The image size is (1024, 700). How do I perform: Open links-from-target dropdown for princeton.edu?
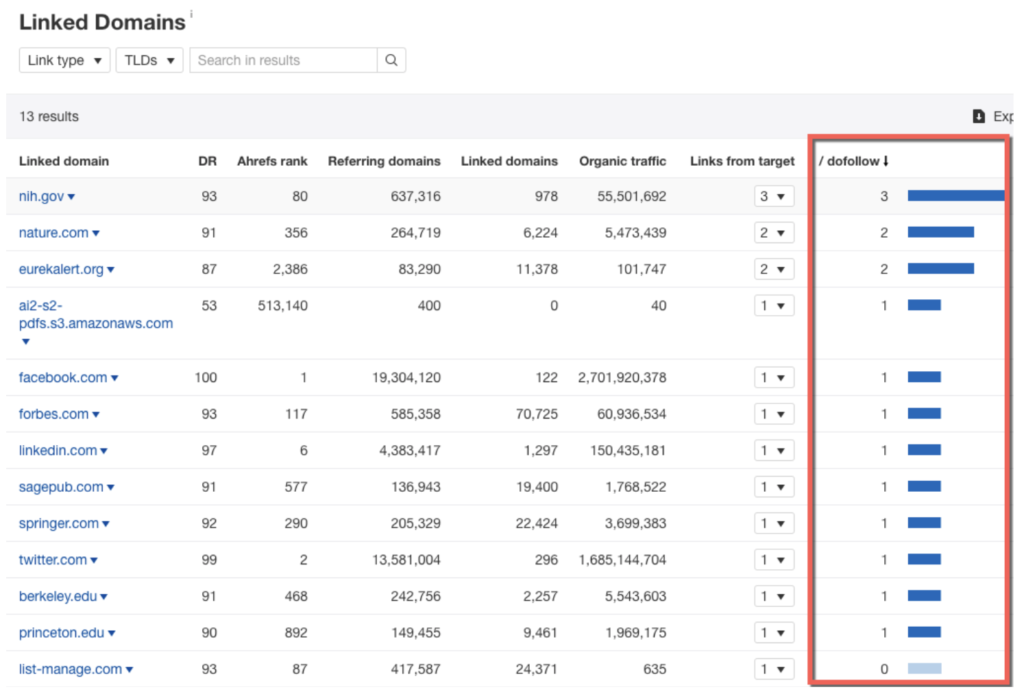(x=774, y=633)
